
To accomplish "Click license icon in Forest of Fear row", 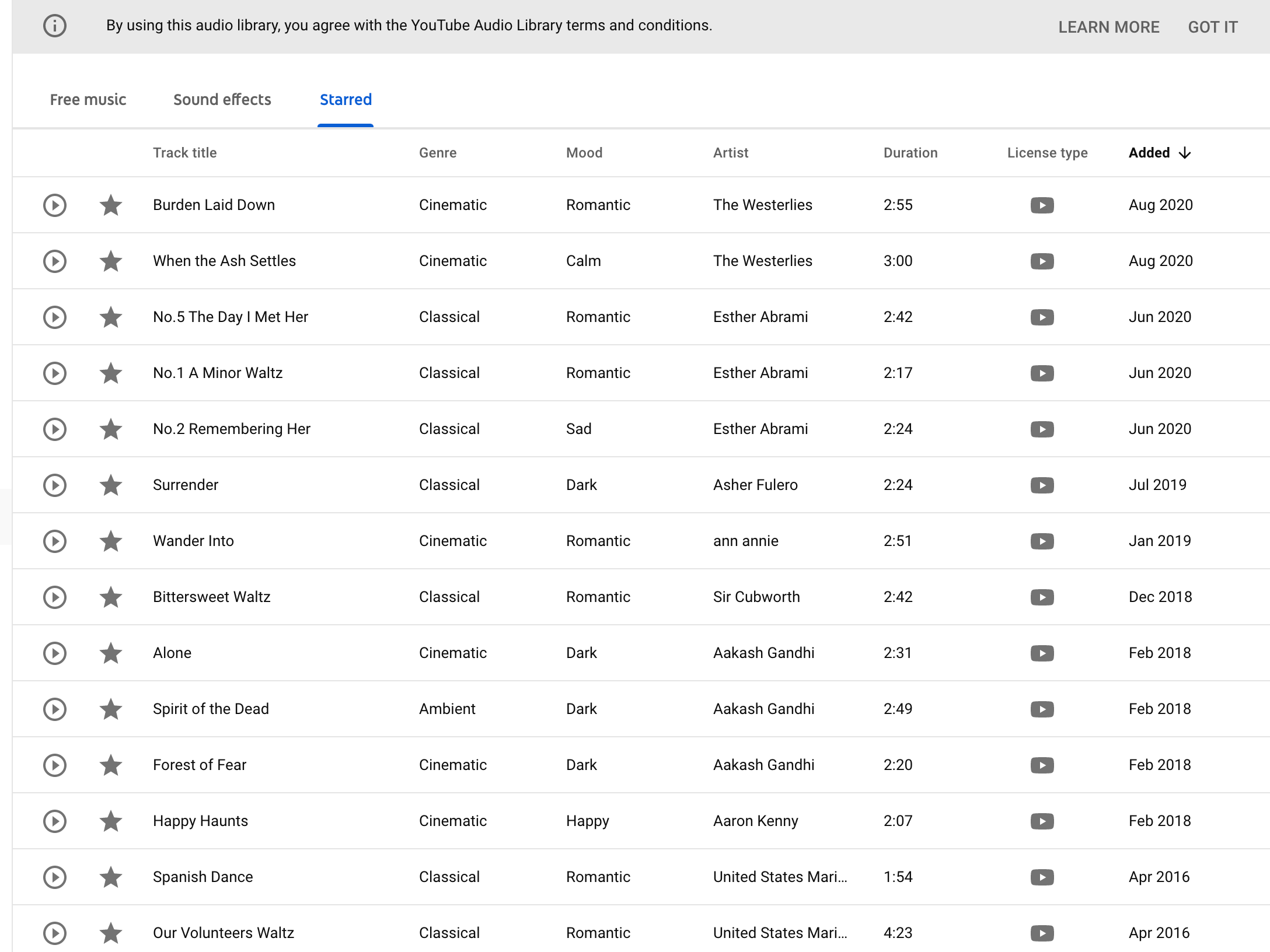I will (1042, 765).
